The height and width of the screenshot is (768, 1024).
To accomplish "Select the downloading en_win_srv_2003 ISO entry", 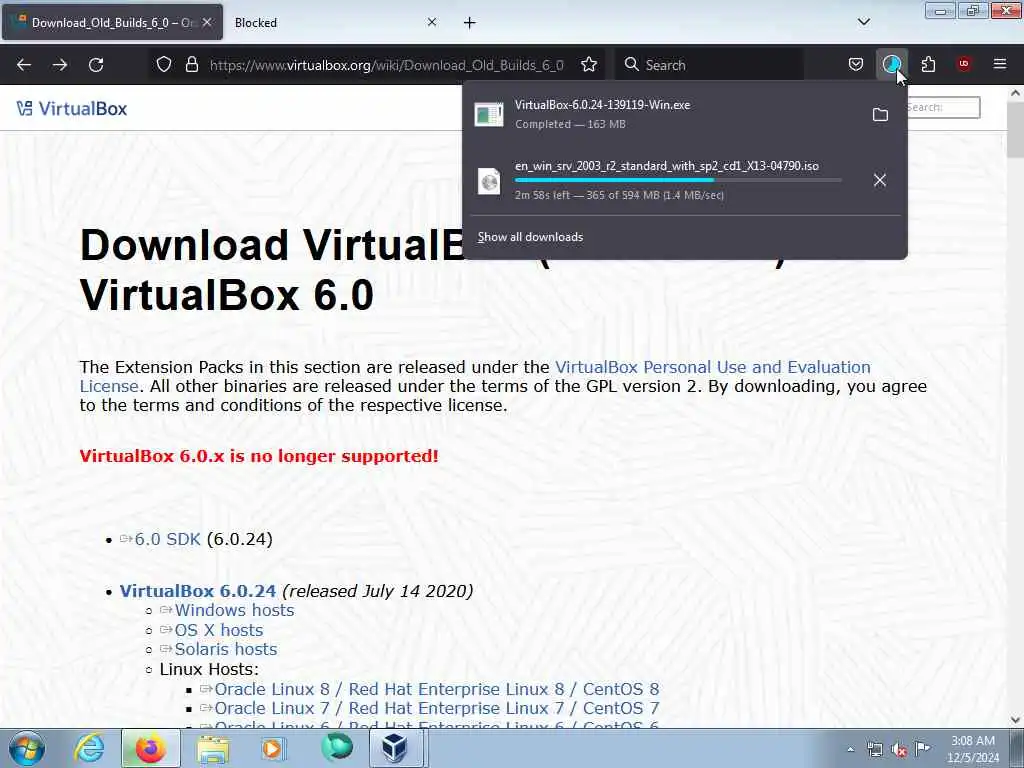I will pyautogui.click(x=665, y=180).
